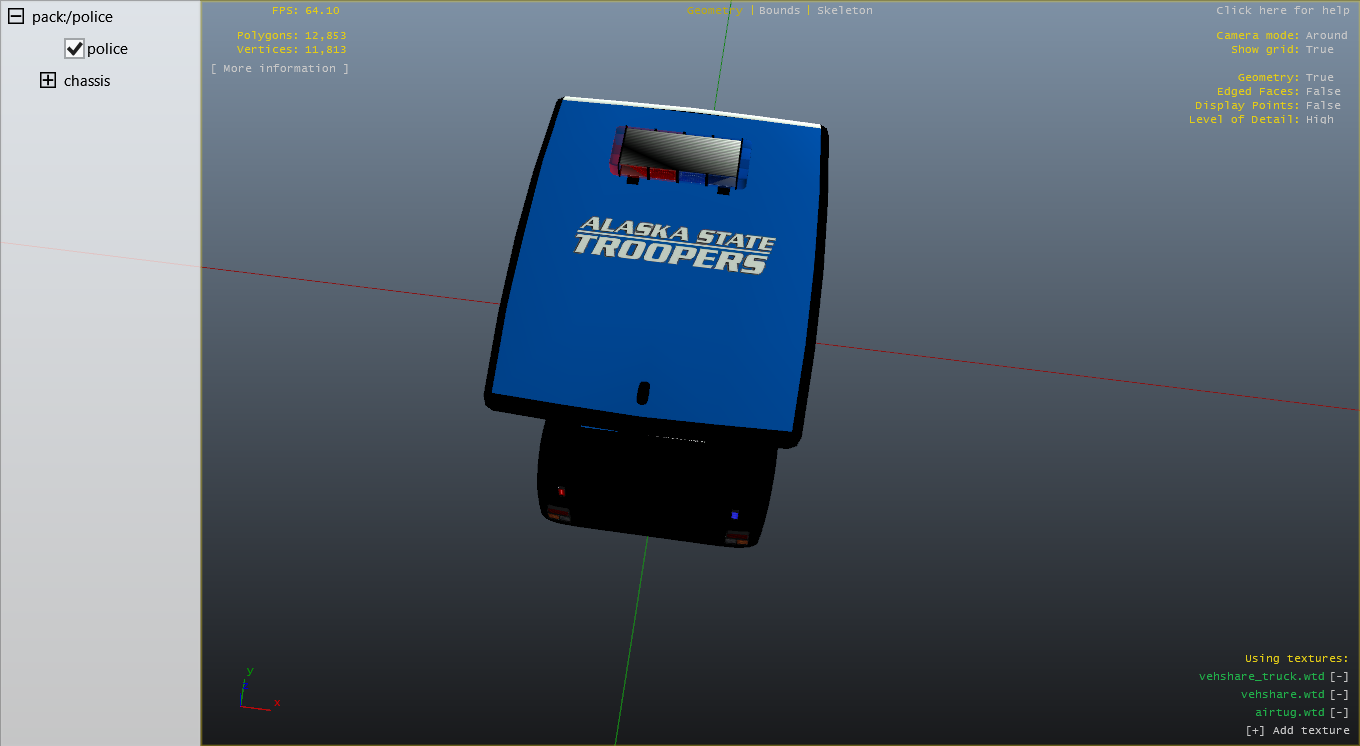Viewport: 1360px width, 746px height.
Task: Select the chassis item in the tree
Action: (x=87, y=81)
